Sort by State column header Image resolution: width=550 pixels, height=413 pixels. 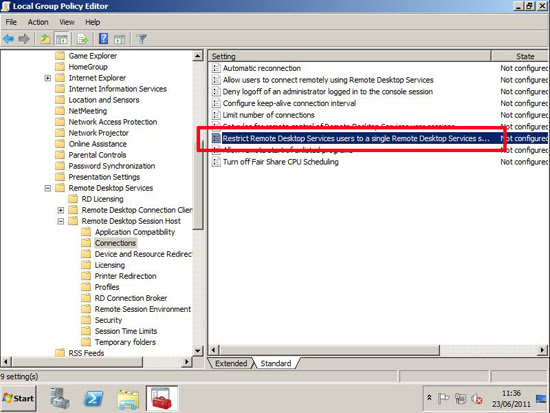tap(520, 56)
